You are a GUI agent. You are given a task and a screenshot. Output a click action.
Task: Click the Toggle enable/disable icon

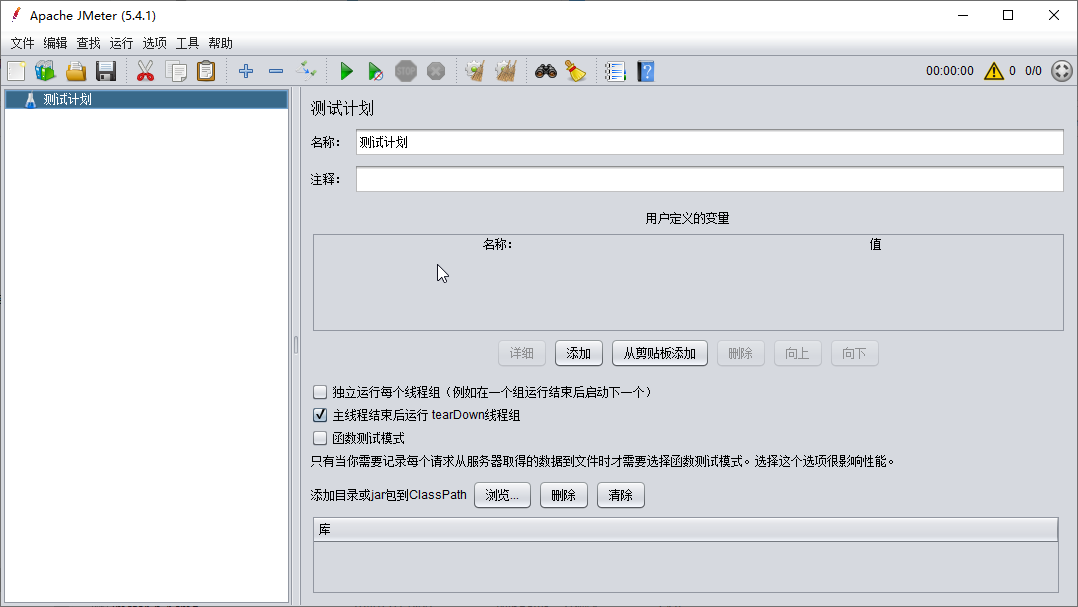306,71
